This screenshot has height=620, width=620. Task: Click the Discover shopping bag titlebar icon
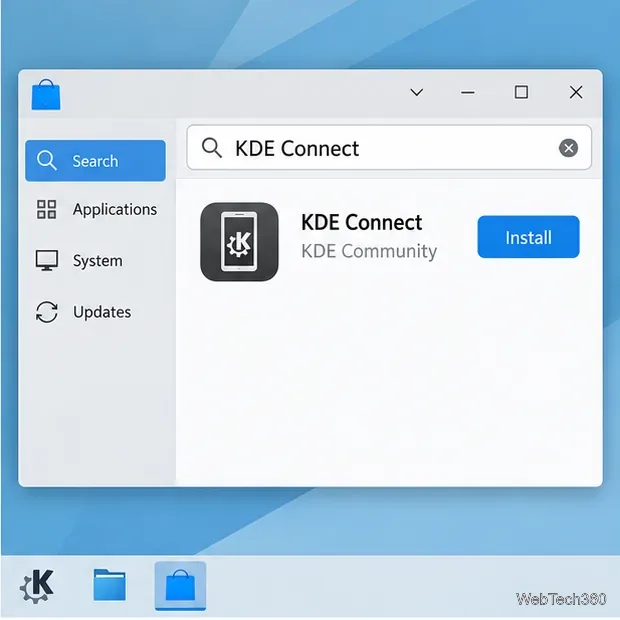(46, 94)
